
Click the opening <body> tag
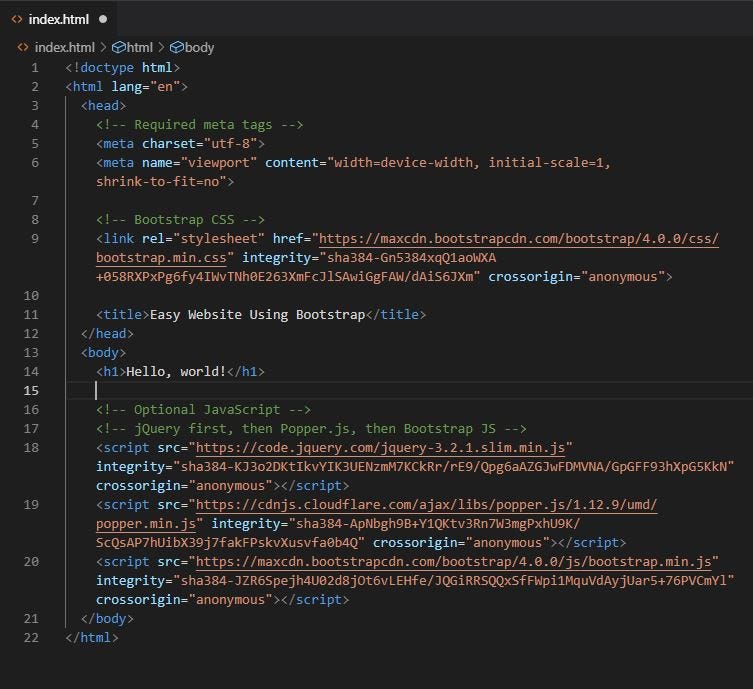pyautogui.click(x=103, y=353)
